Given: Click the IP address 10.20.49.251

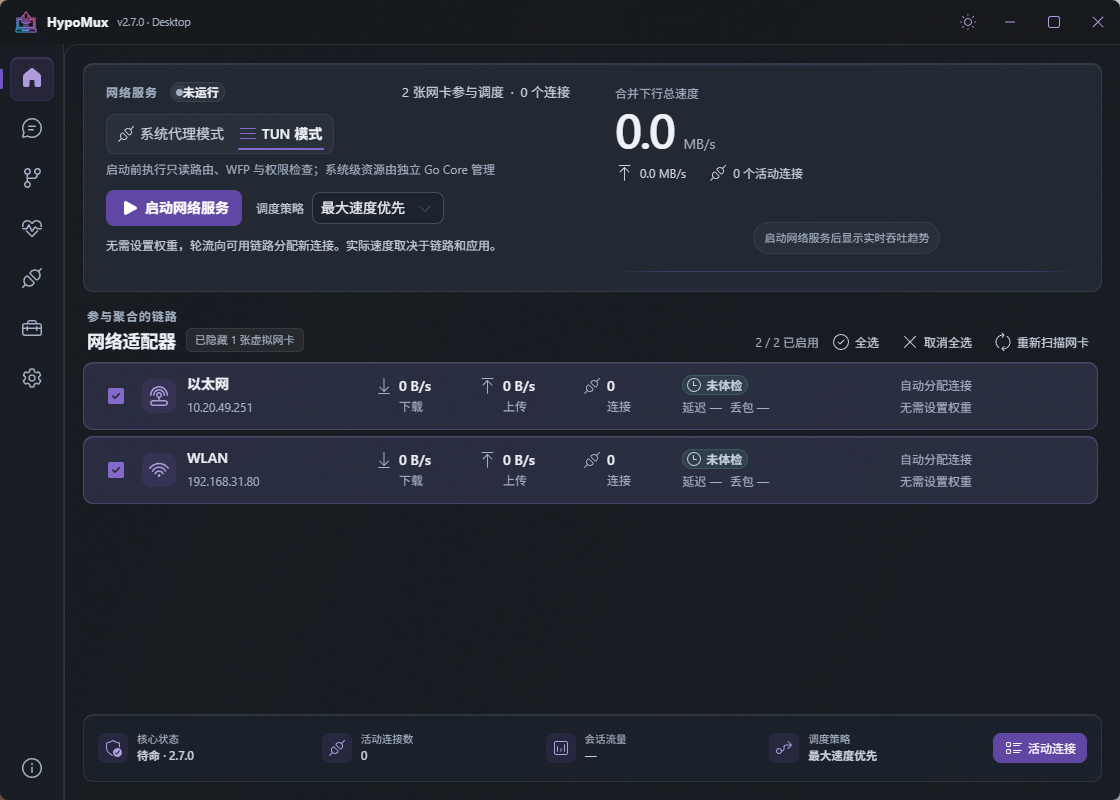Looking at the screenshot, I should (x=220, y=408).
